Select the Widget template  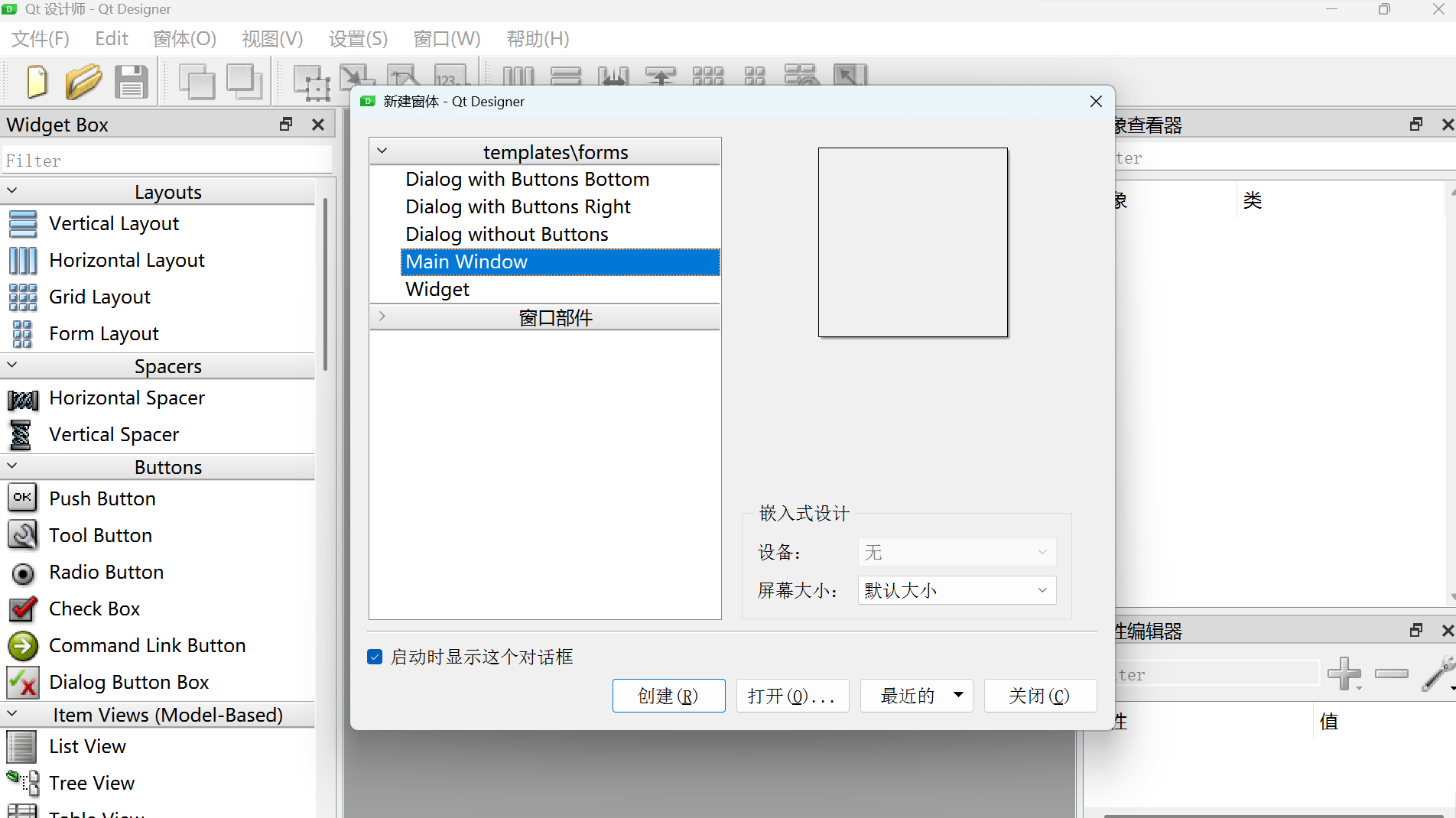point(437,289)
